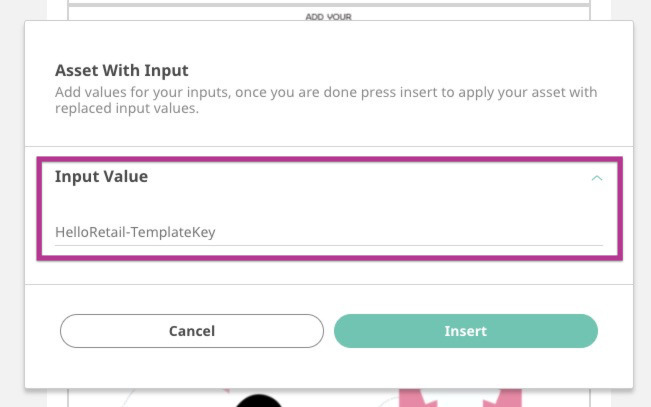Click the underline beneath the HelloRetail-TemplateKey field
651x407 pixels.
(x=328, y=245)
